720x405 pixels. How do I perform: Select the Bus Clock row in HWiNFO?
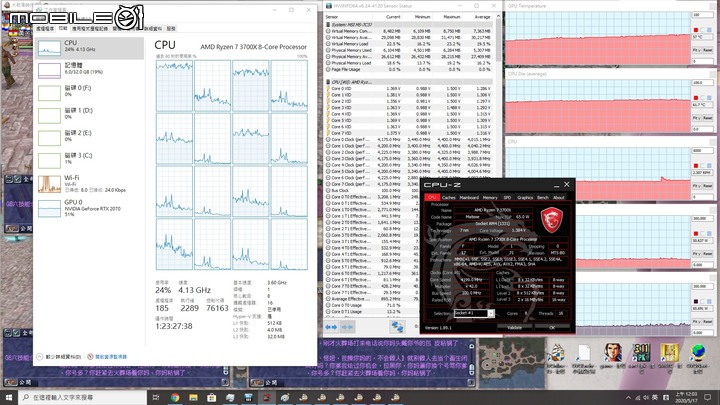(x=372, y=191)
